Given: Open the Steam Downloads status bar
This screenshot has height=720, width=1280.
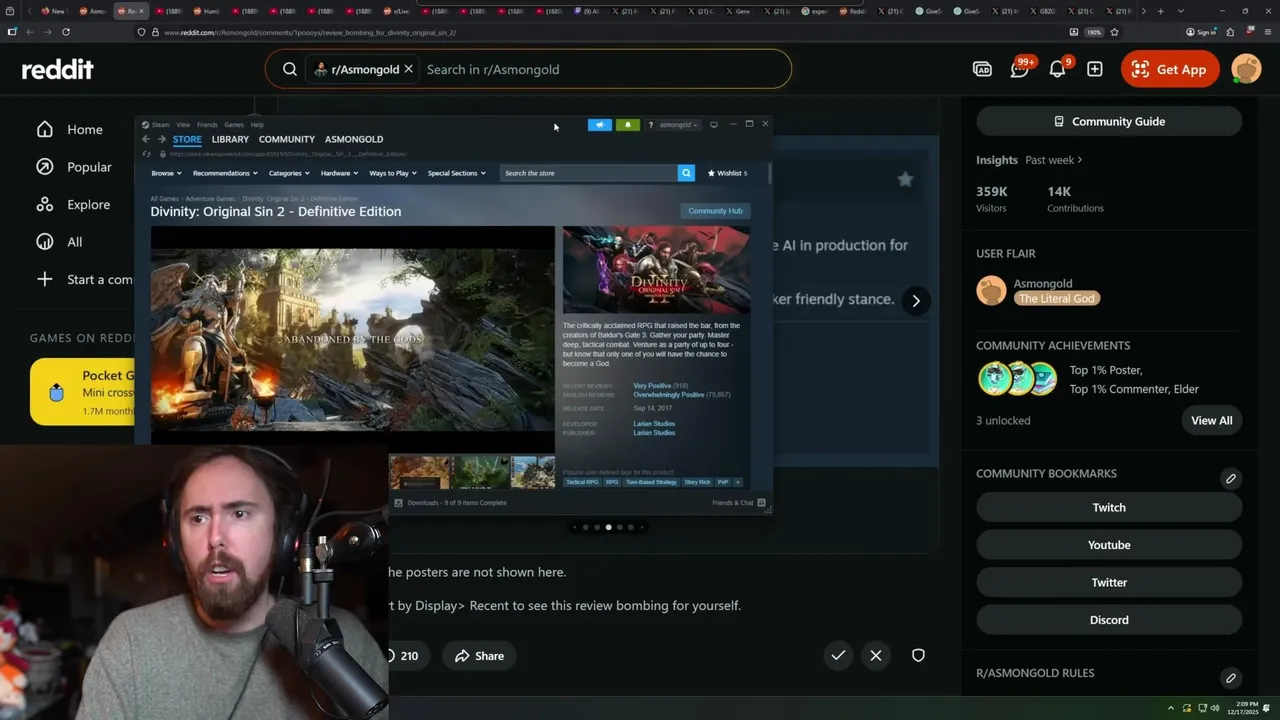Looking at the screenshot, I should pos(451,503).
